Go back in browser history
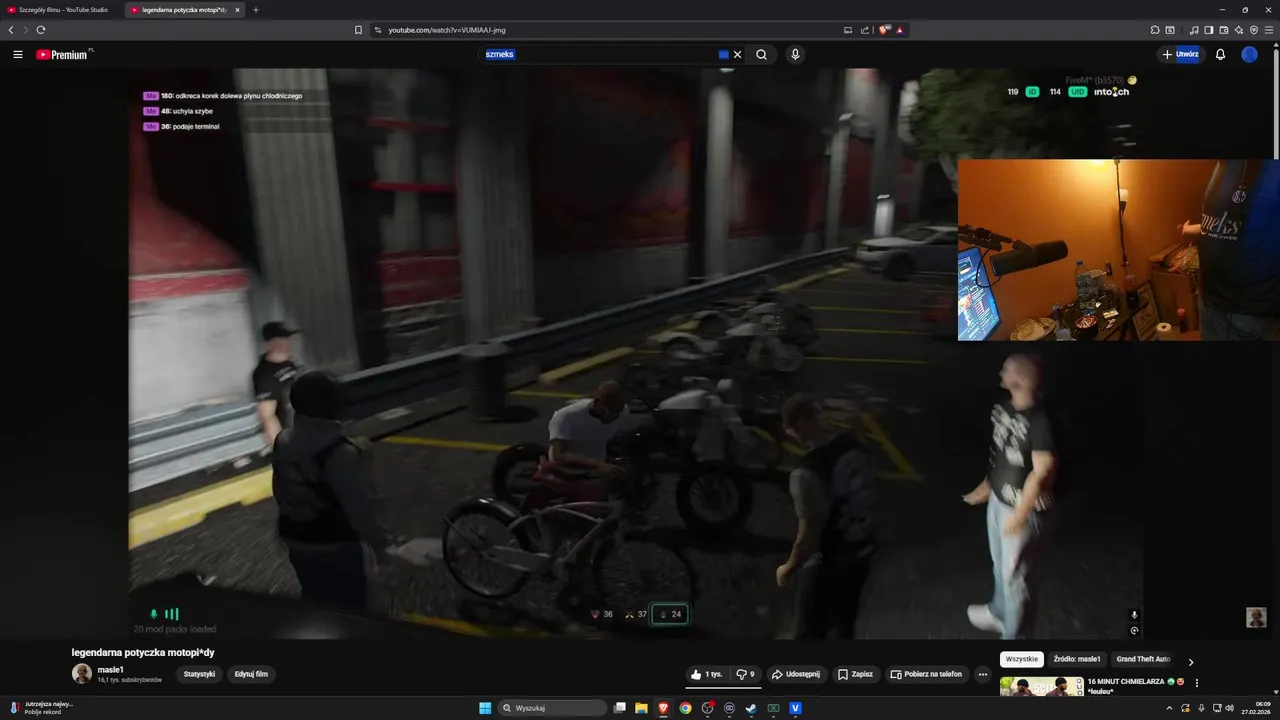 [x=11, y=30]
